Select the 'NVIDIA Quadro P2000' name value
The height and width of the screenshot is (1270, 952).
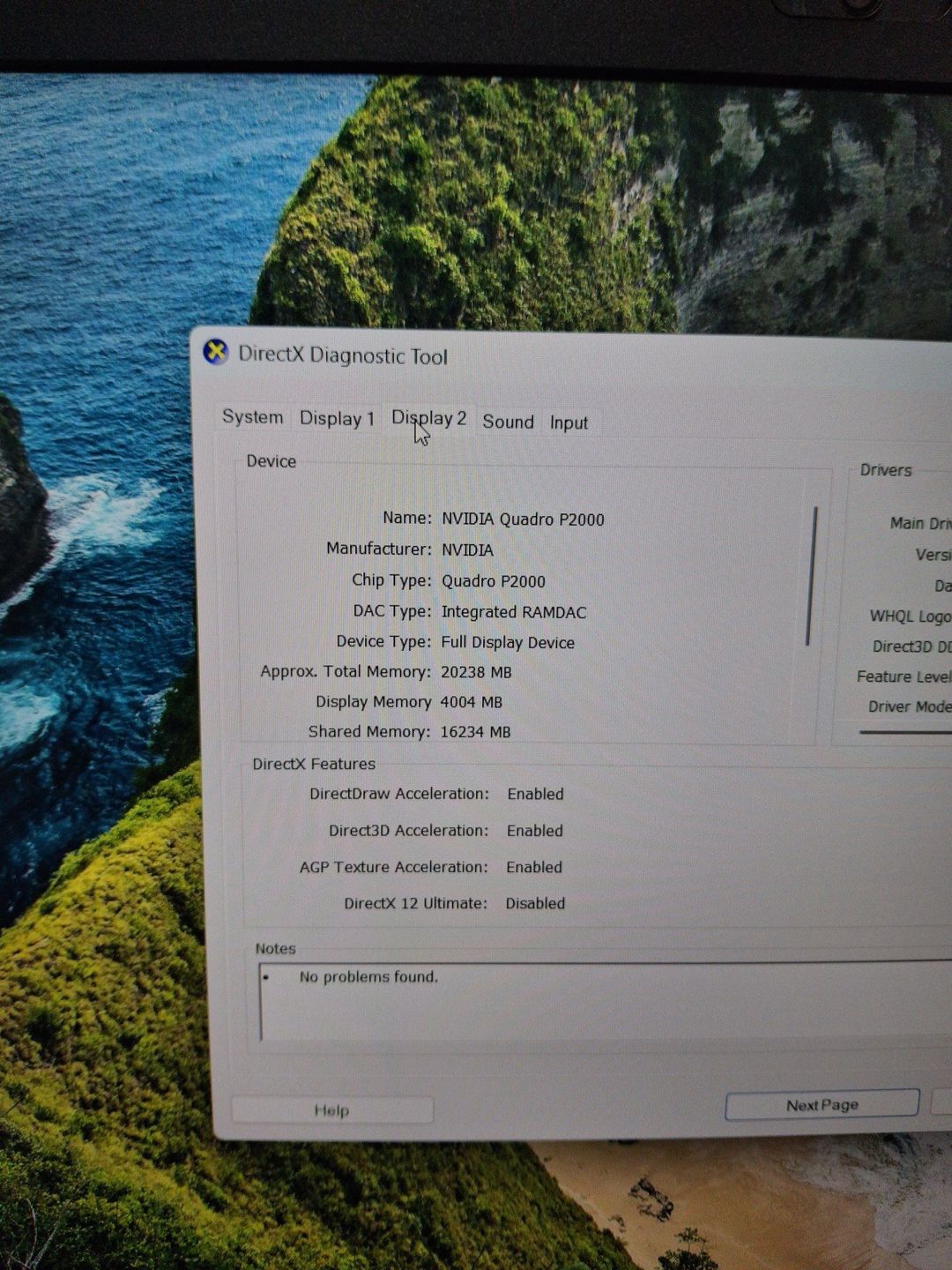[x=523, y=519]
